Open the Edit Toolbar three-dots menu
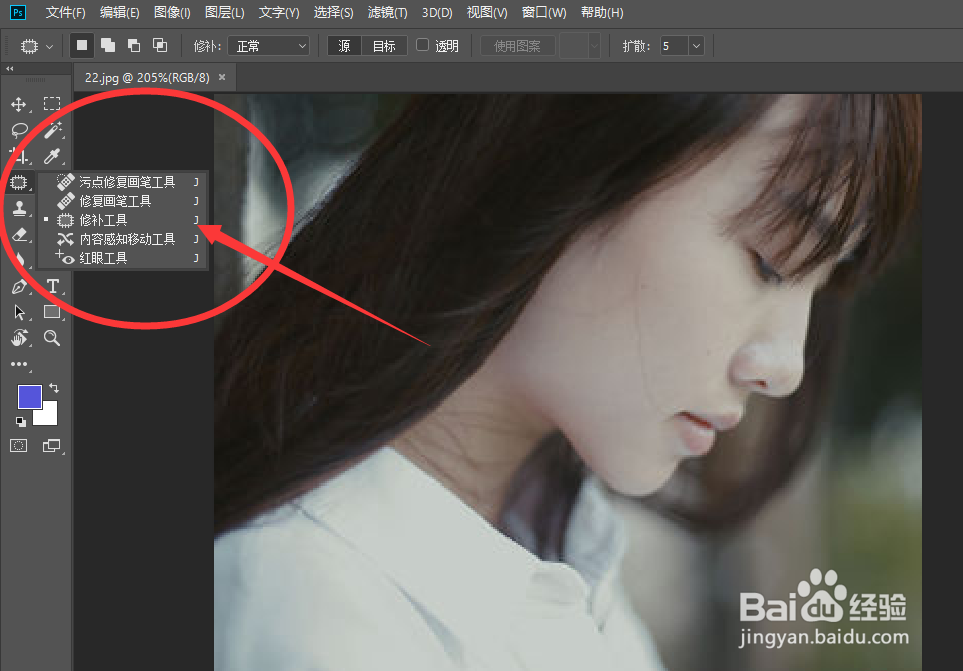Screen dimensions: 963x671 19,364
